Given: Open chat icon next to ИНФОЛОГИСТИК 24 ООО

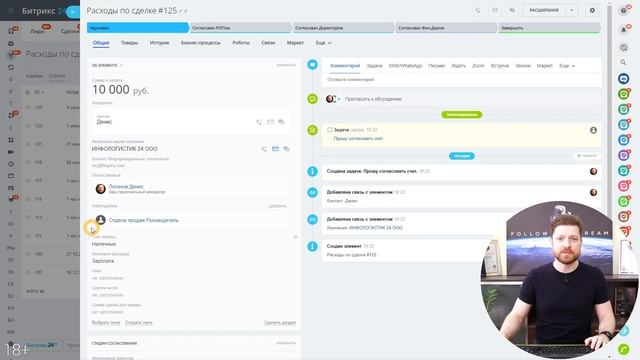Looking at the screenshot, I should pyautogui.click(x=287, y=149).
